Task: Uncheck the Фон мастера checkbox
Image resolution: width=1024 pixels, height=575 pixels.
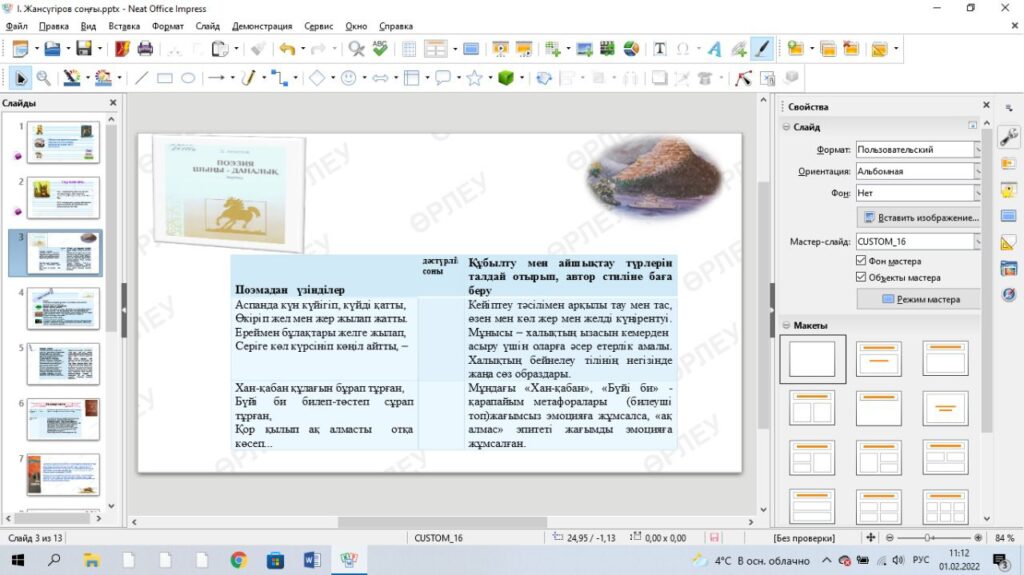Action: [x=861, y=261]
